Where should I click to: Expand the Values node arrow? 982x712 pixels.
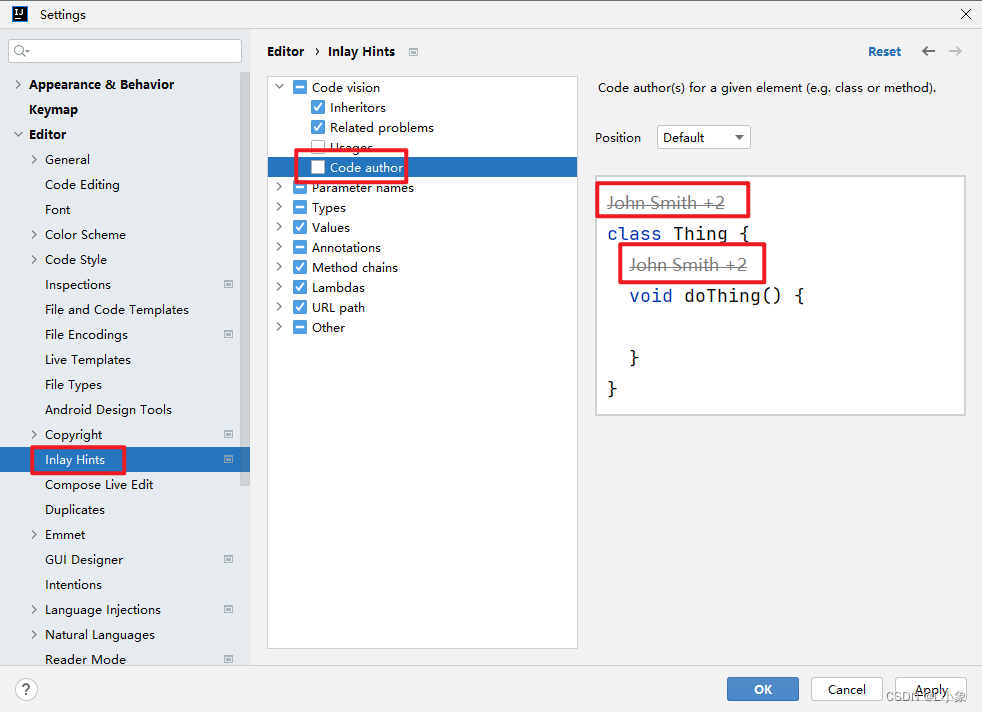click(x=279, y=227)
